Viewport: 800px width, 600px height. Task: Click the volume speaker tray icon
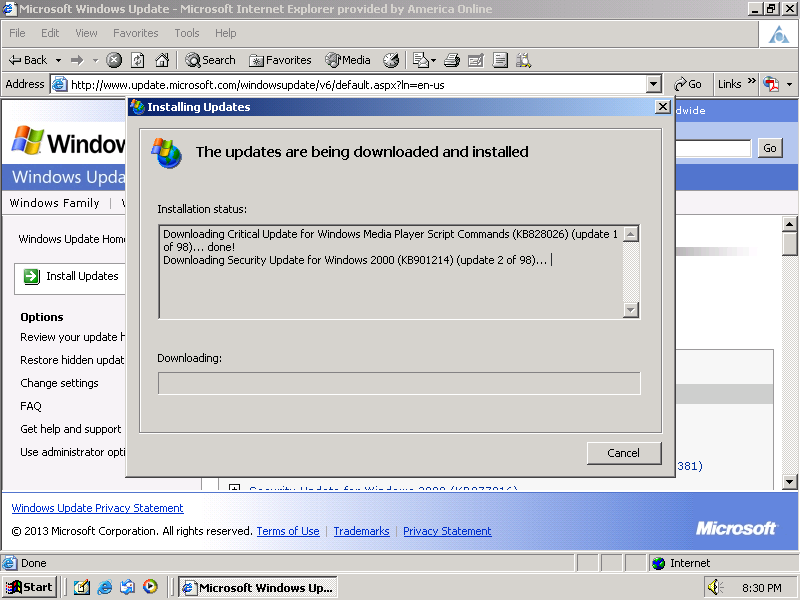715,588
